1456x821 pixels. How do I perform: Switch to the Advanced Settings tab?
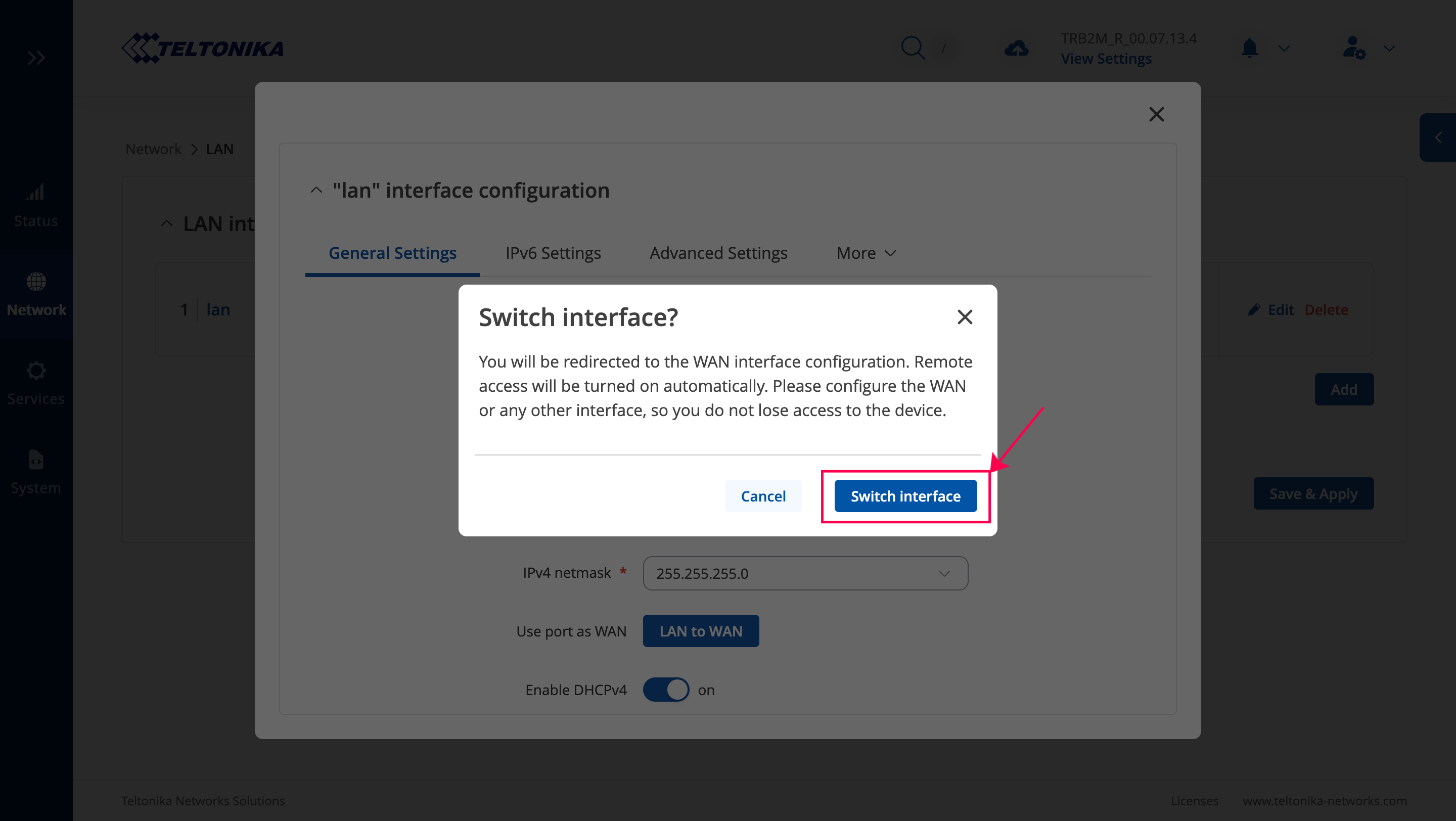[x=718, y=253]
